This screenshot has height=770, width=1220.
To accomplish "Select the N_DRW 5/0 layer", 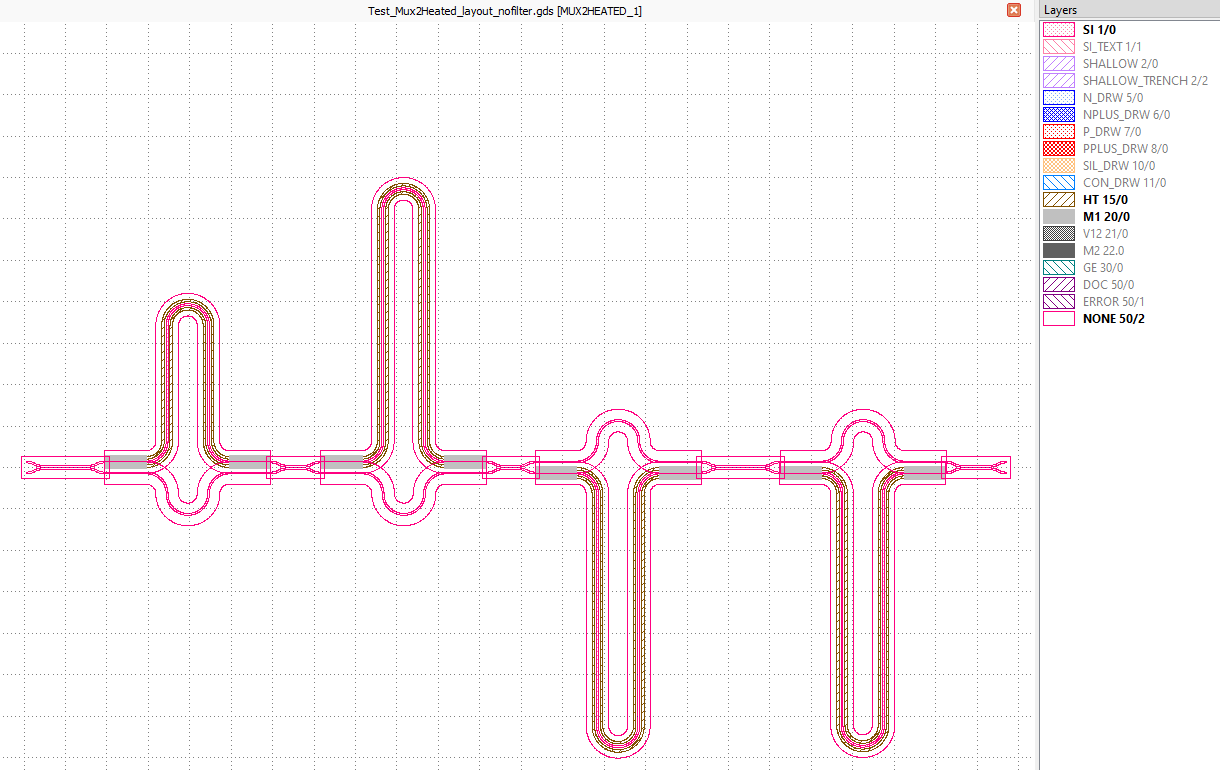I will point(1112,98).
